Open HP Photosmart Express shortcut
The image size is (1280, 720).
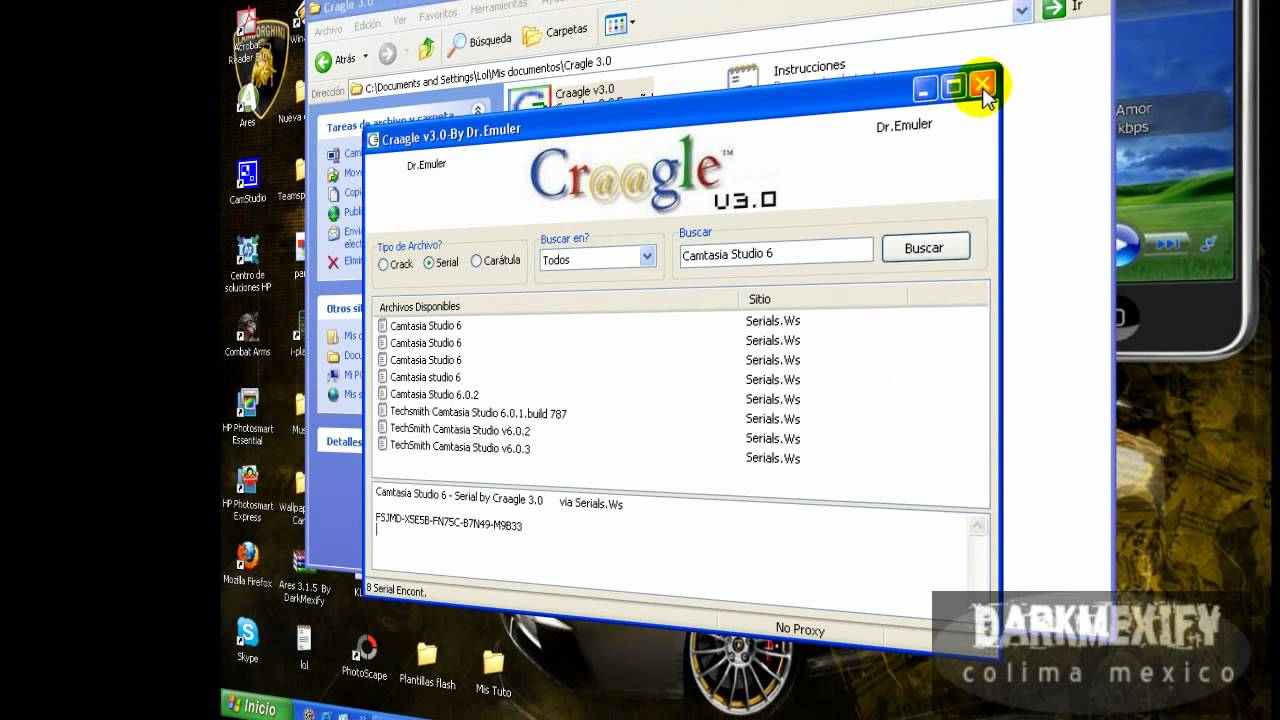coord(247,494)
